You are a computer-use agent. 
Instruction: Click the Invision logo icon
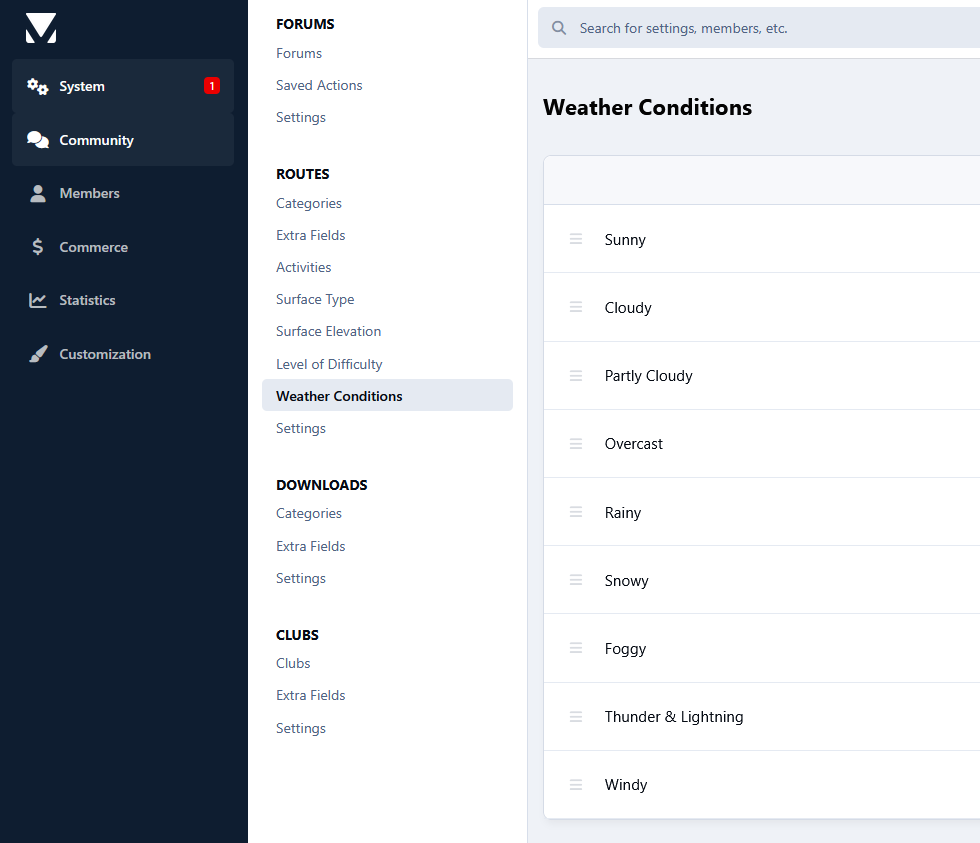pos(41,28)
